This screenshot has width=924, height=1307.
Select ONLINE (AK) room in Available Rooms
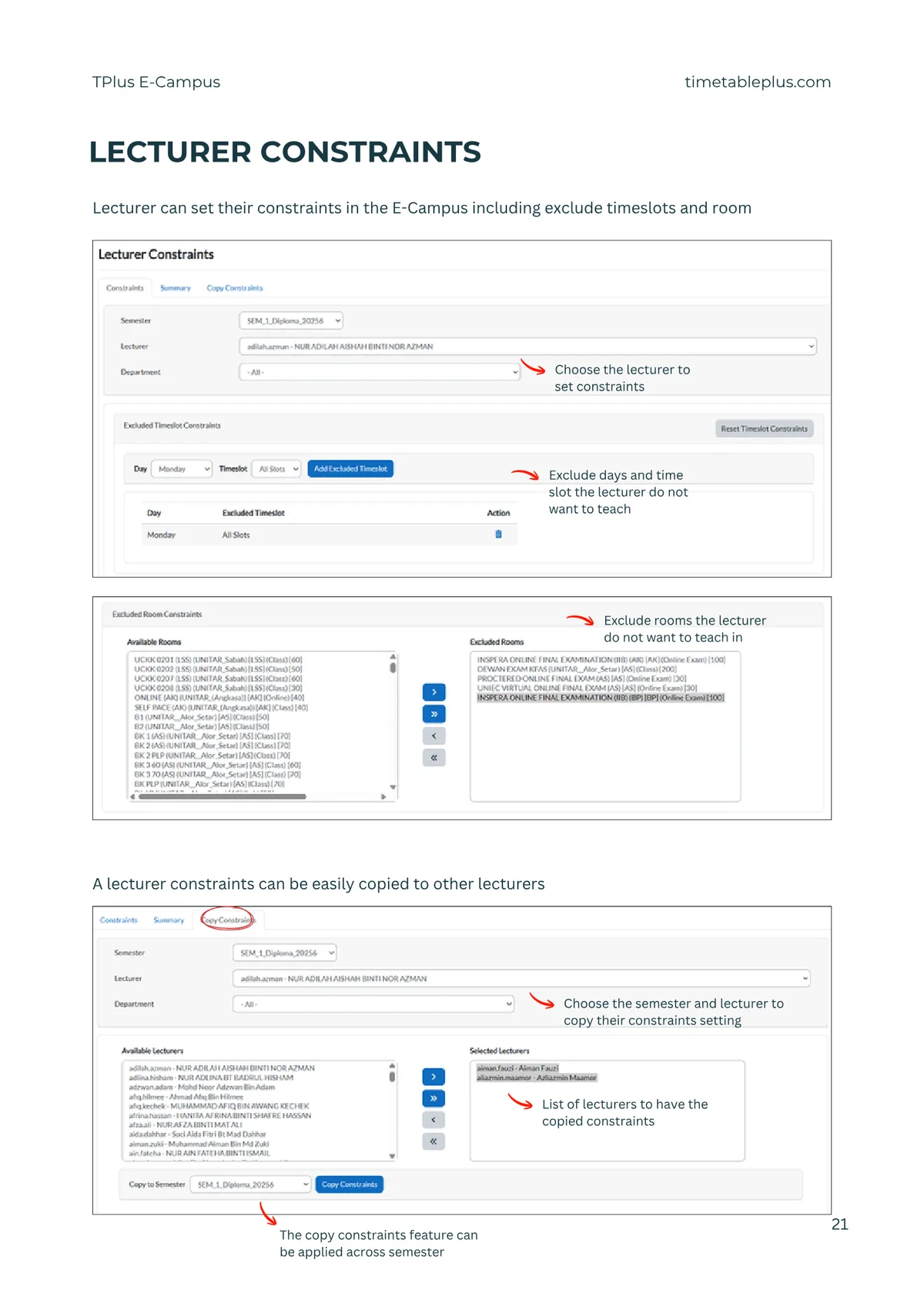pos(219,698)
